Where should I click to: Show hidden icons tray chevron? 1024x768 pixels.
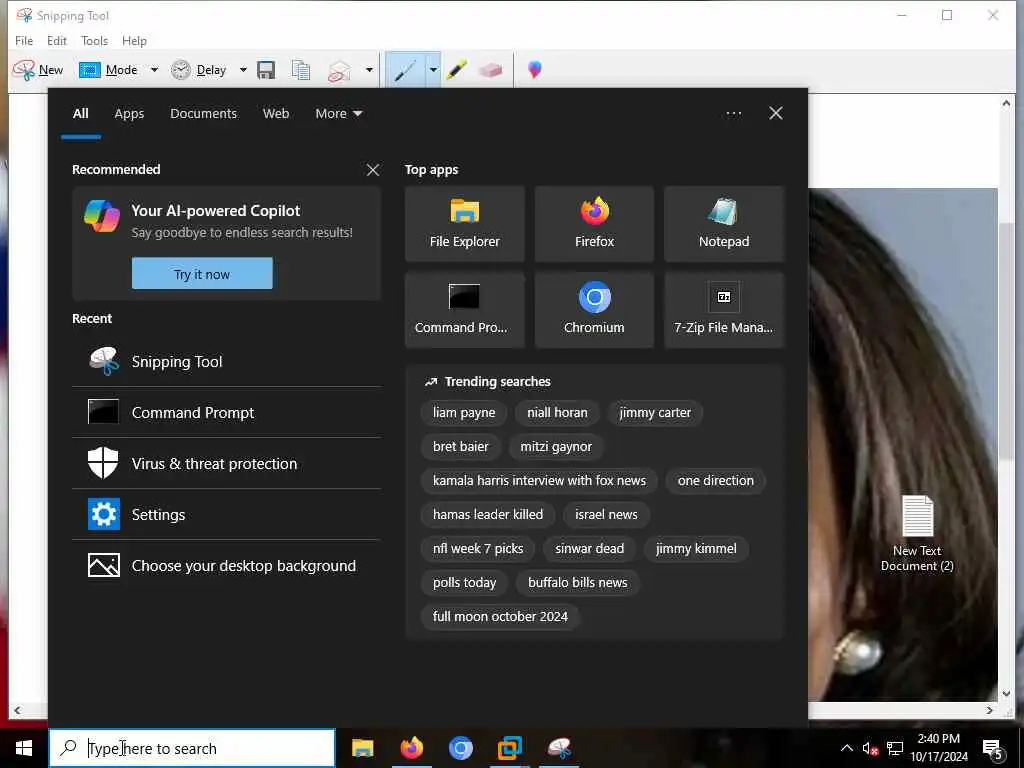pyautogui.click(x=846, y=748)
